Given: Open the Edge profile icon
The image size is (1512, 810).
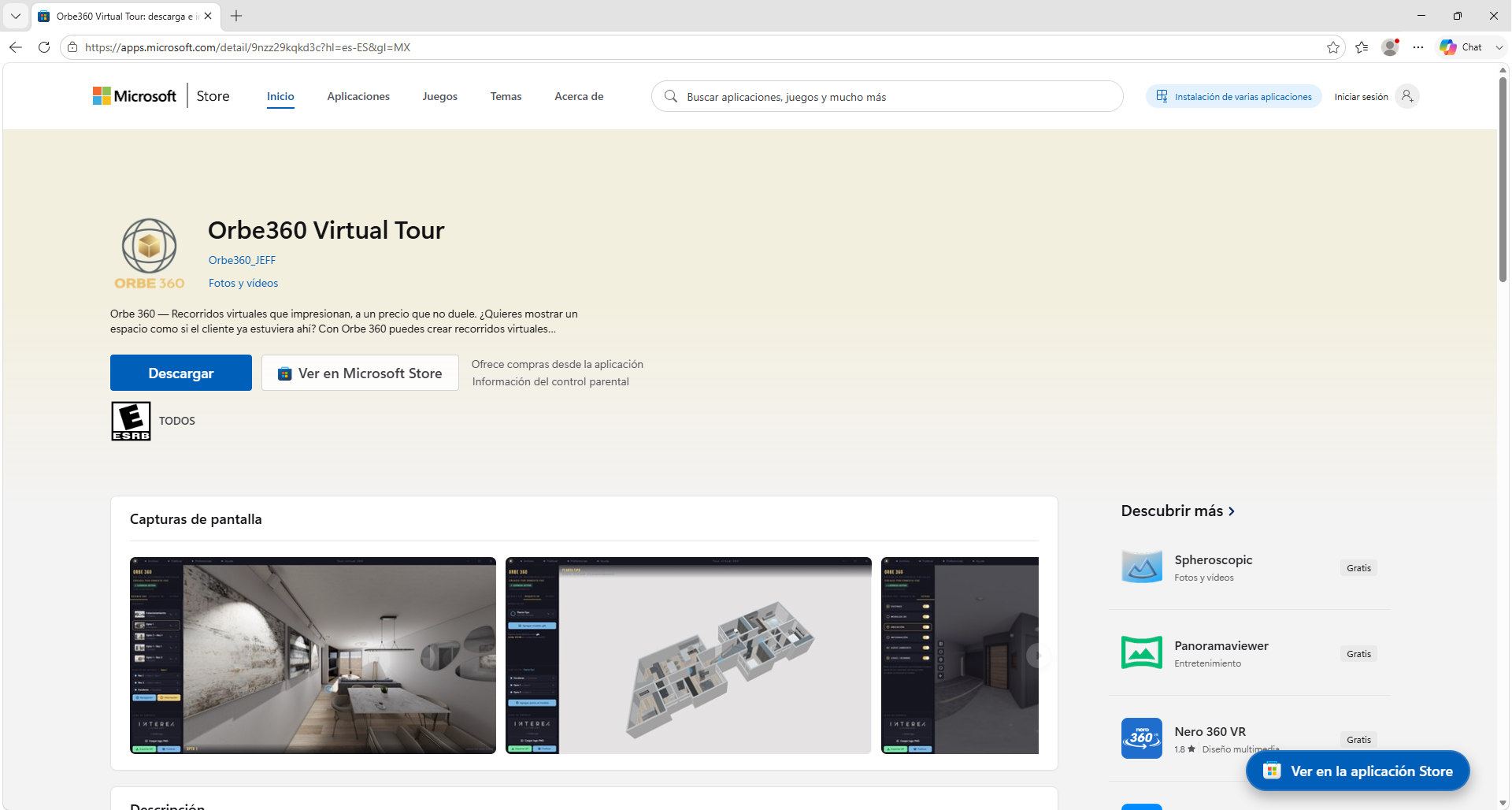Looking at the screenshot, I should coord(1391,47).
